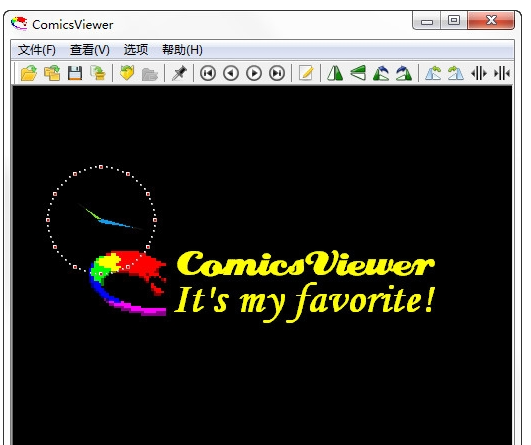Open the 选项 menu

[136, 50]
